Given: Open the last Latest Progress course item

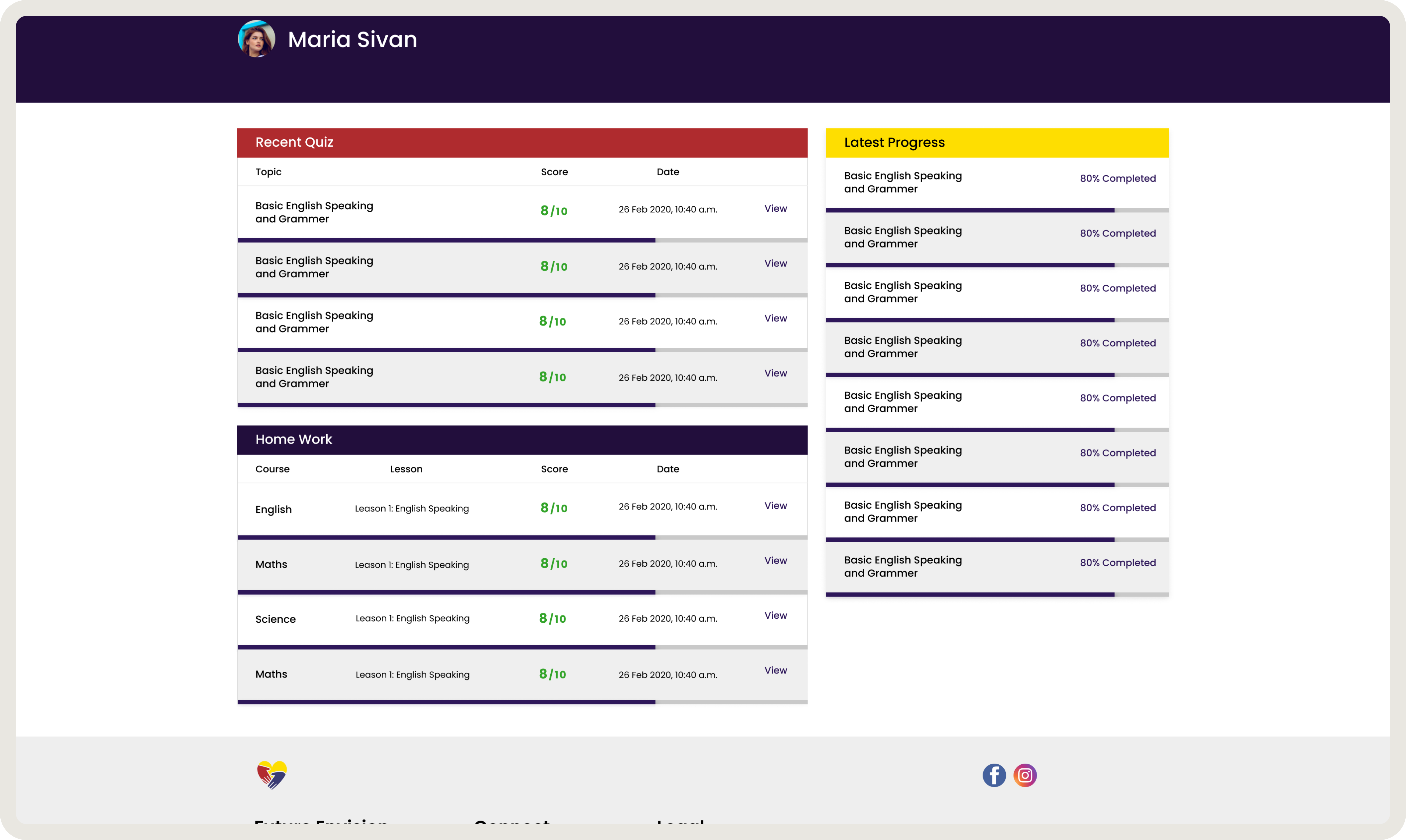Looking at the screenshot, I should point(902,566).
